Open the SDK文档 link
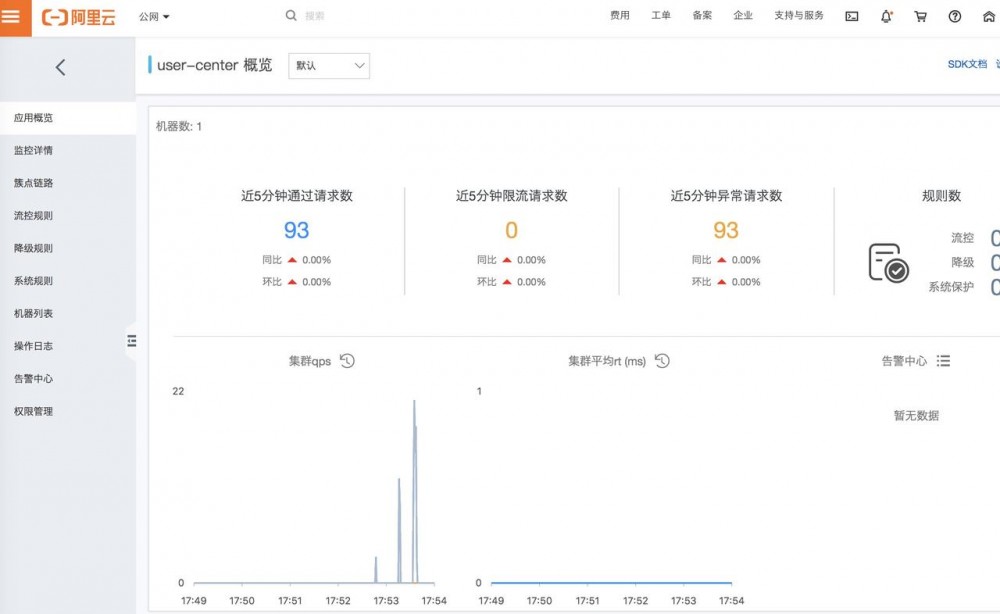The height and width of the screenshot is (614, 1000). pyautogui.click(x=970, y=62)
